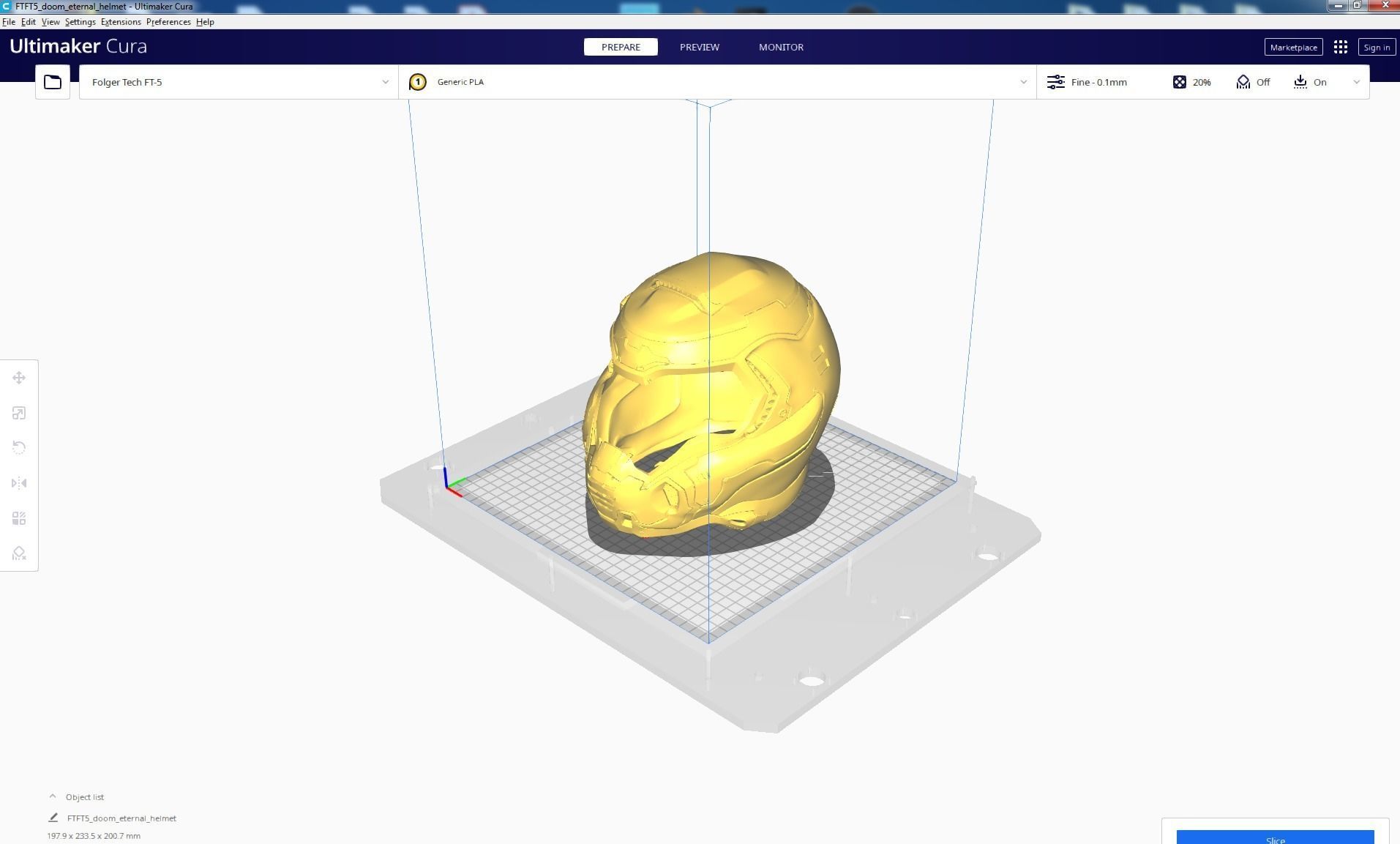The image size is (1400, 844).
Task: Open the Extensions menu
Action: 121,21
